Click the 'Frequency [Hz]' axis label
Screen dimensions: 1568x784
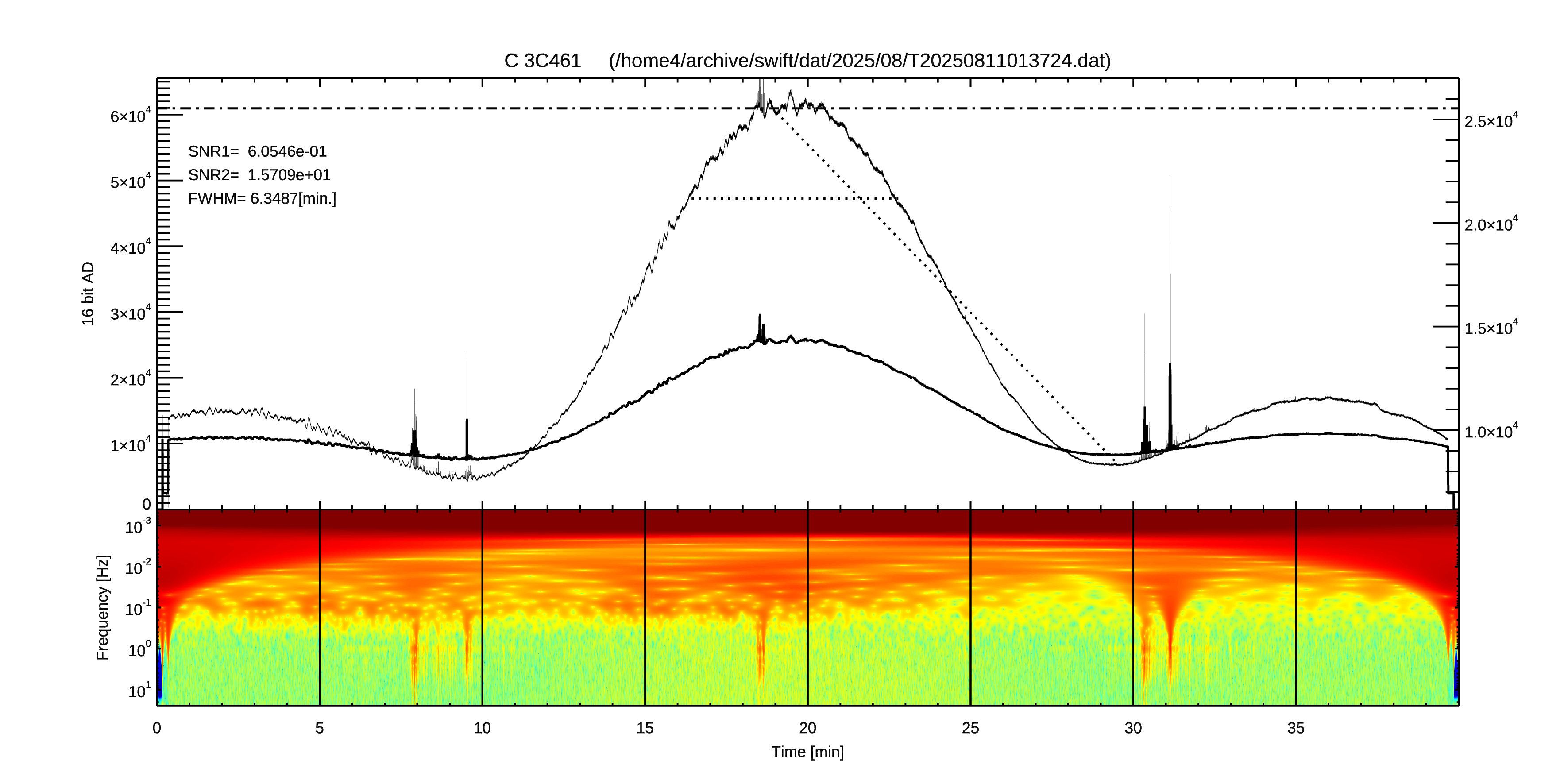click(x=103, y=607)
